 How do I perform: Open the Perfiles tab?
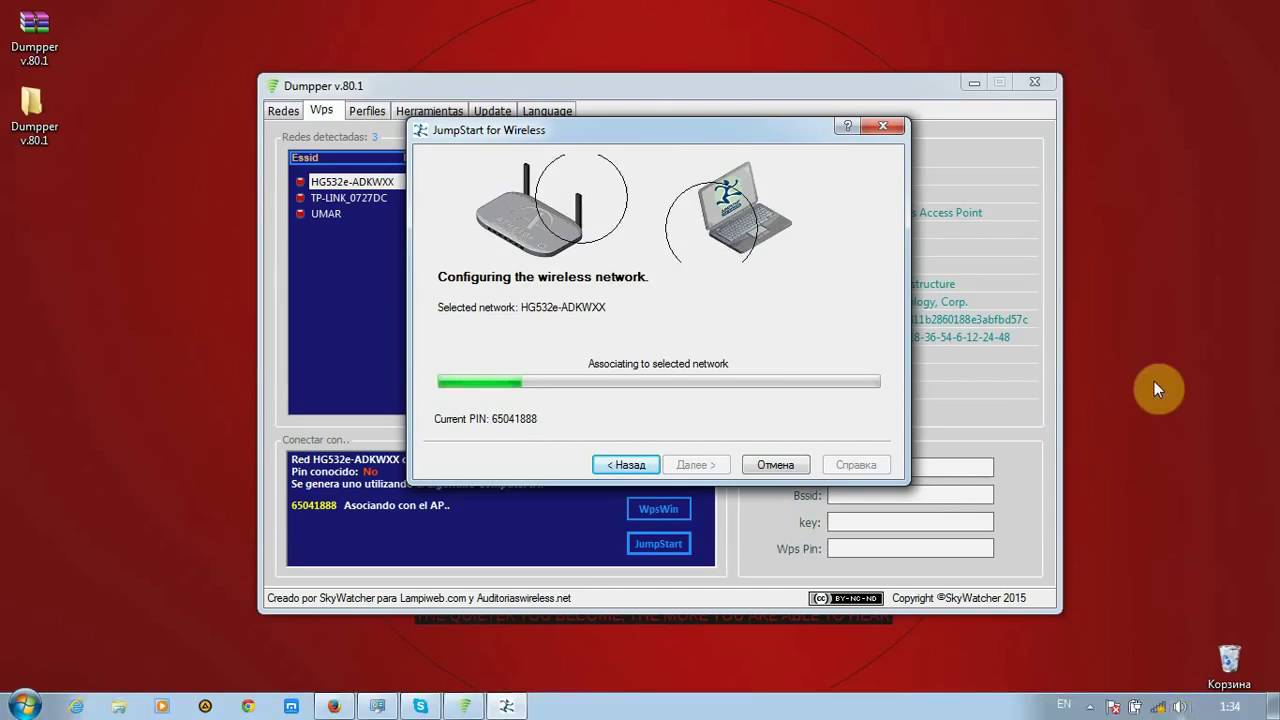coord(367,111)
